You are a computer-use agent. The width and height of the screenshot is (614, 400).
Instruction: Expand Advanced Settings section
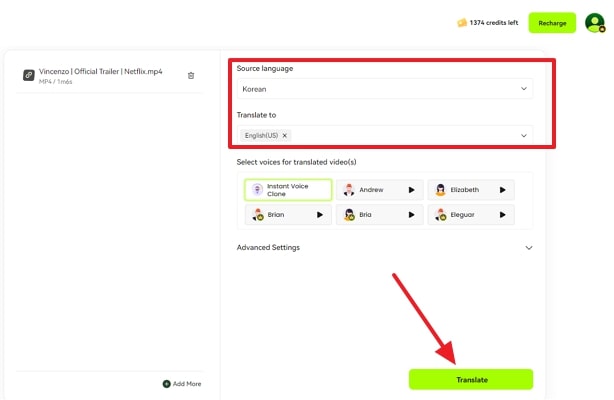click(385, 248)
